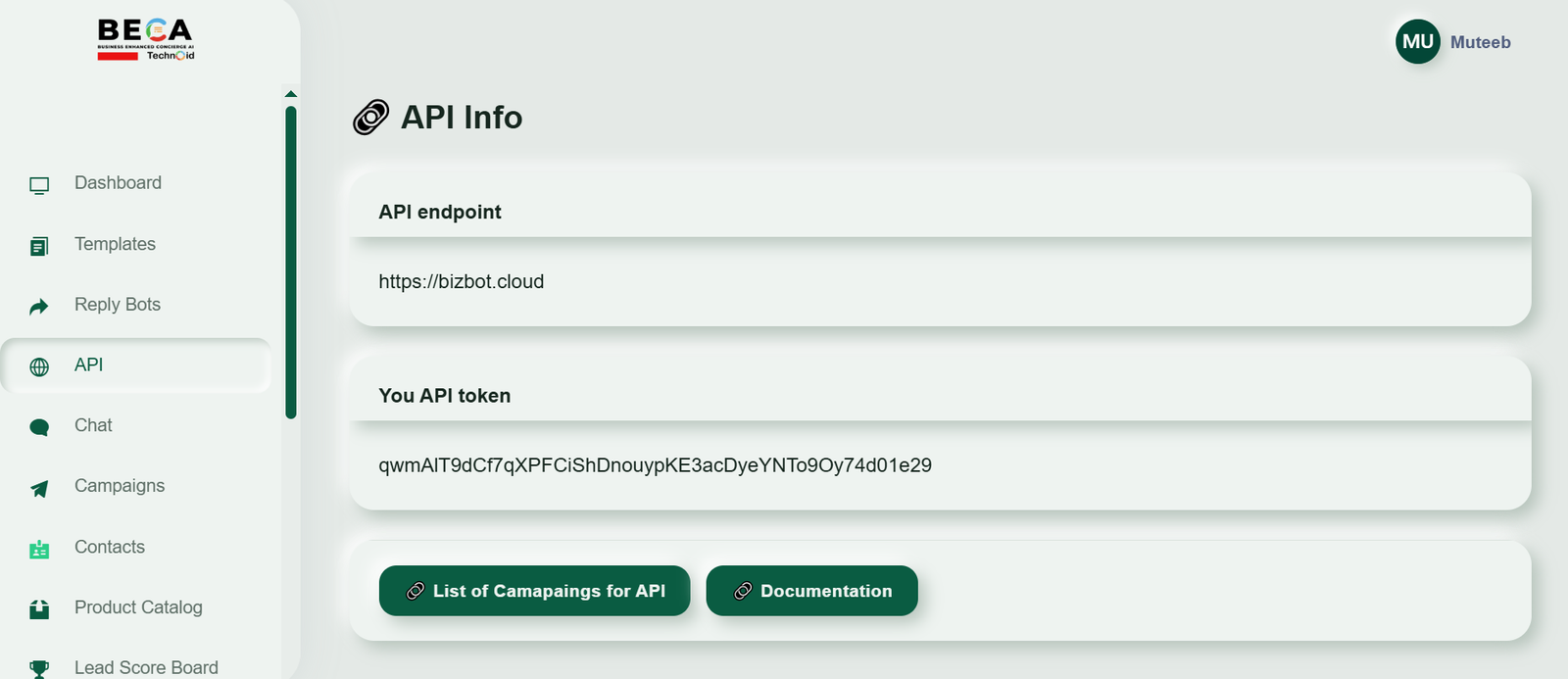Click the Dashboard monitor icon
The image size is (1568, 679).
(x=39, y=185)
